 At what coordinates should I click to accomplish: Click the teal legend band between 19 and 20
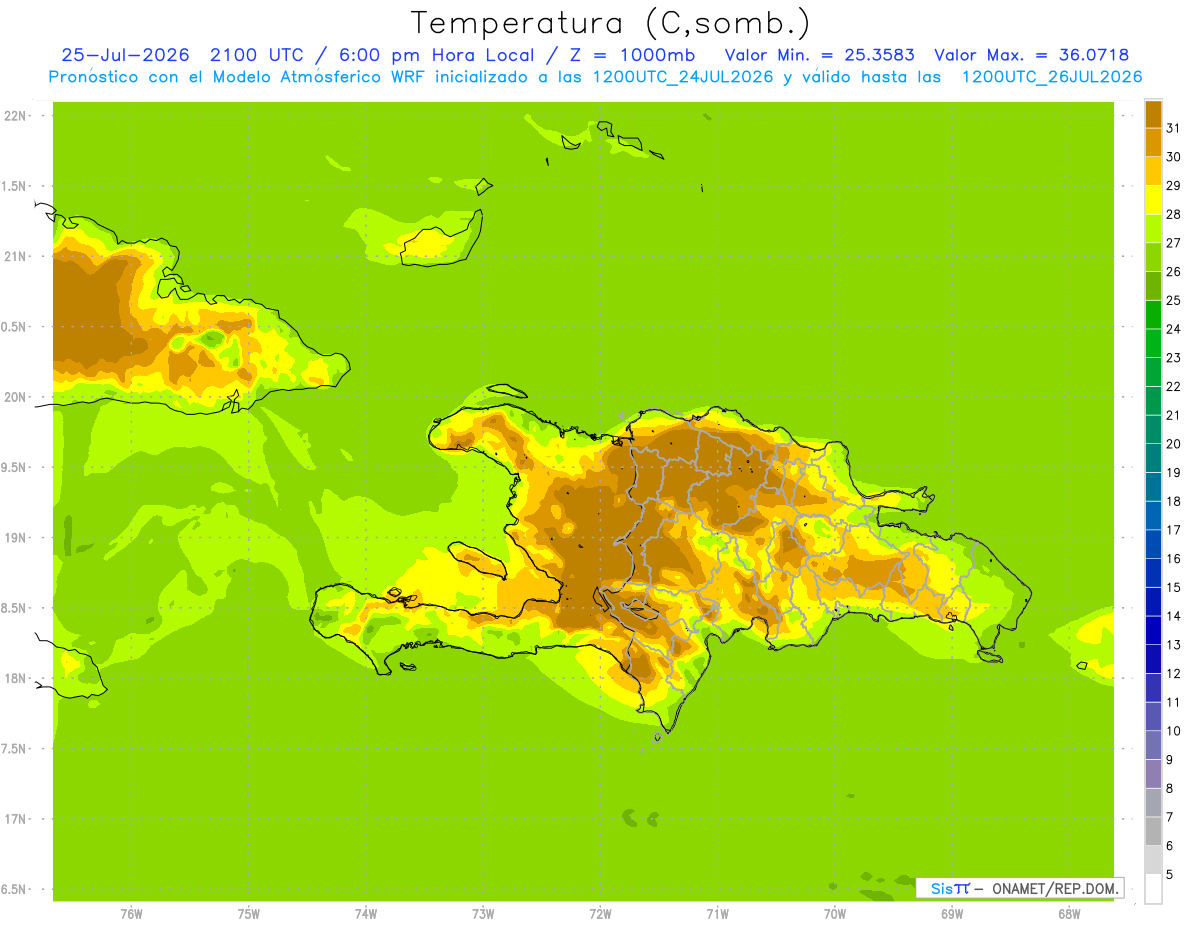1153,458
